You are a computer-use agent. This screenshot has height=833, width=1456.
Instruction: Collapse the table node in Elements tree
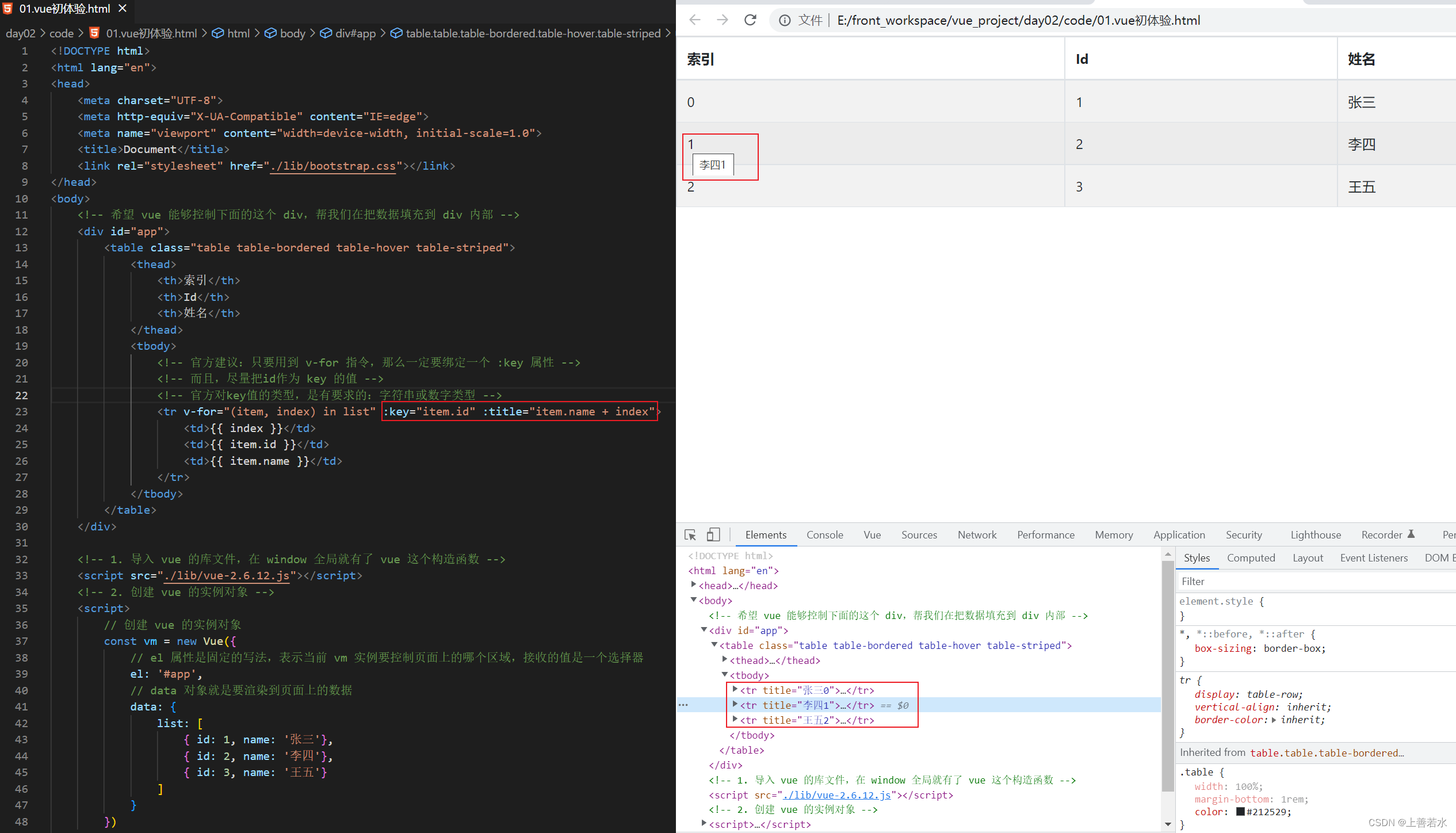click(714, 644)
